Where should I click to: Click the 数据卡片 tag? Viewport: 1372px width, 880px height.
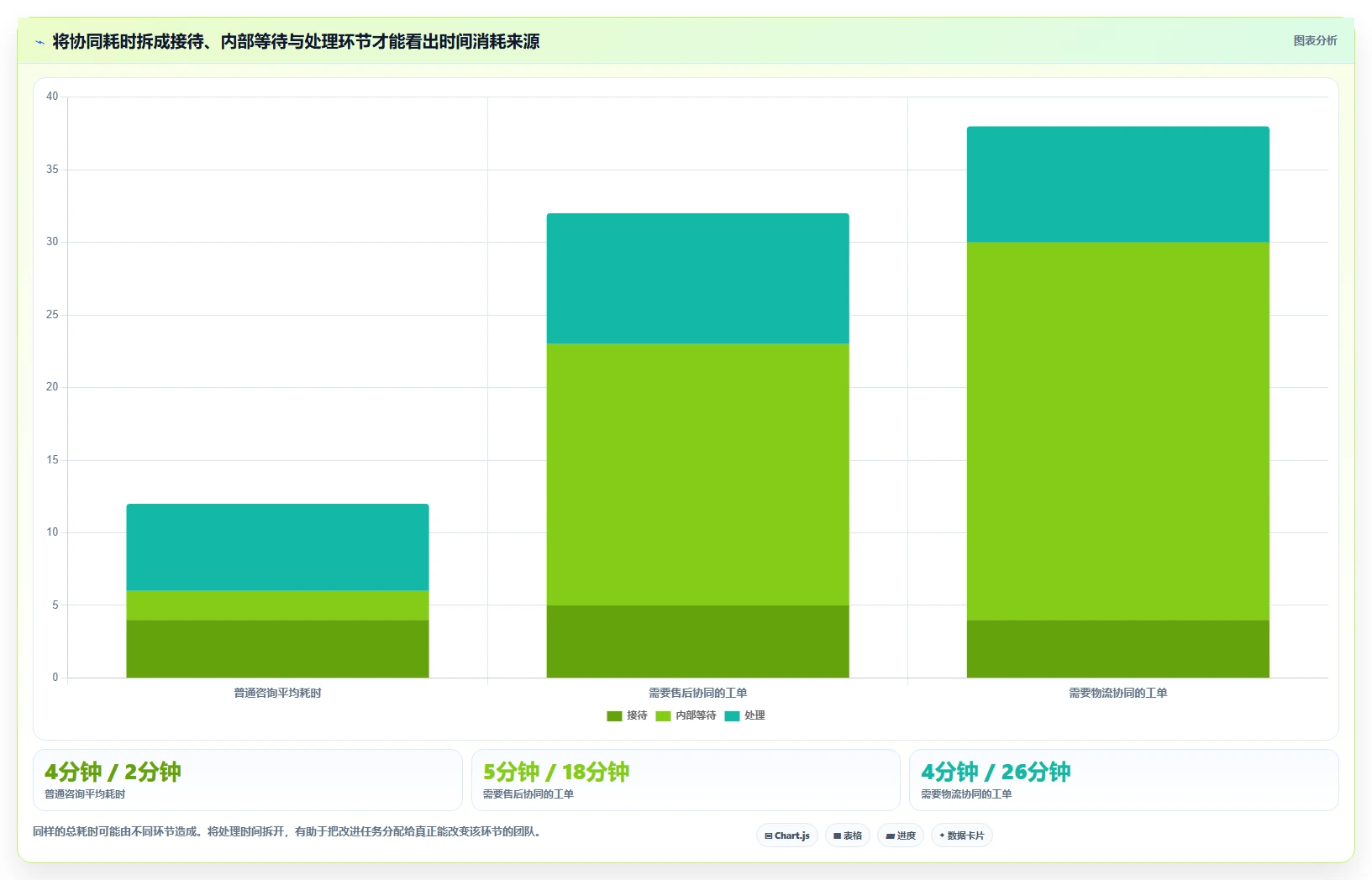(962, 835)
